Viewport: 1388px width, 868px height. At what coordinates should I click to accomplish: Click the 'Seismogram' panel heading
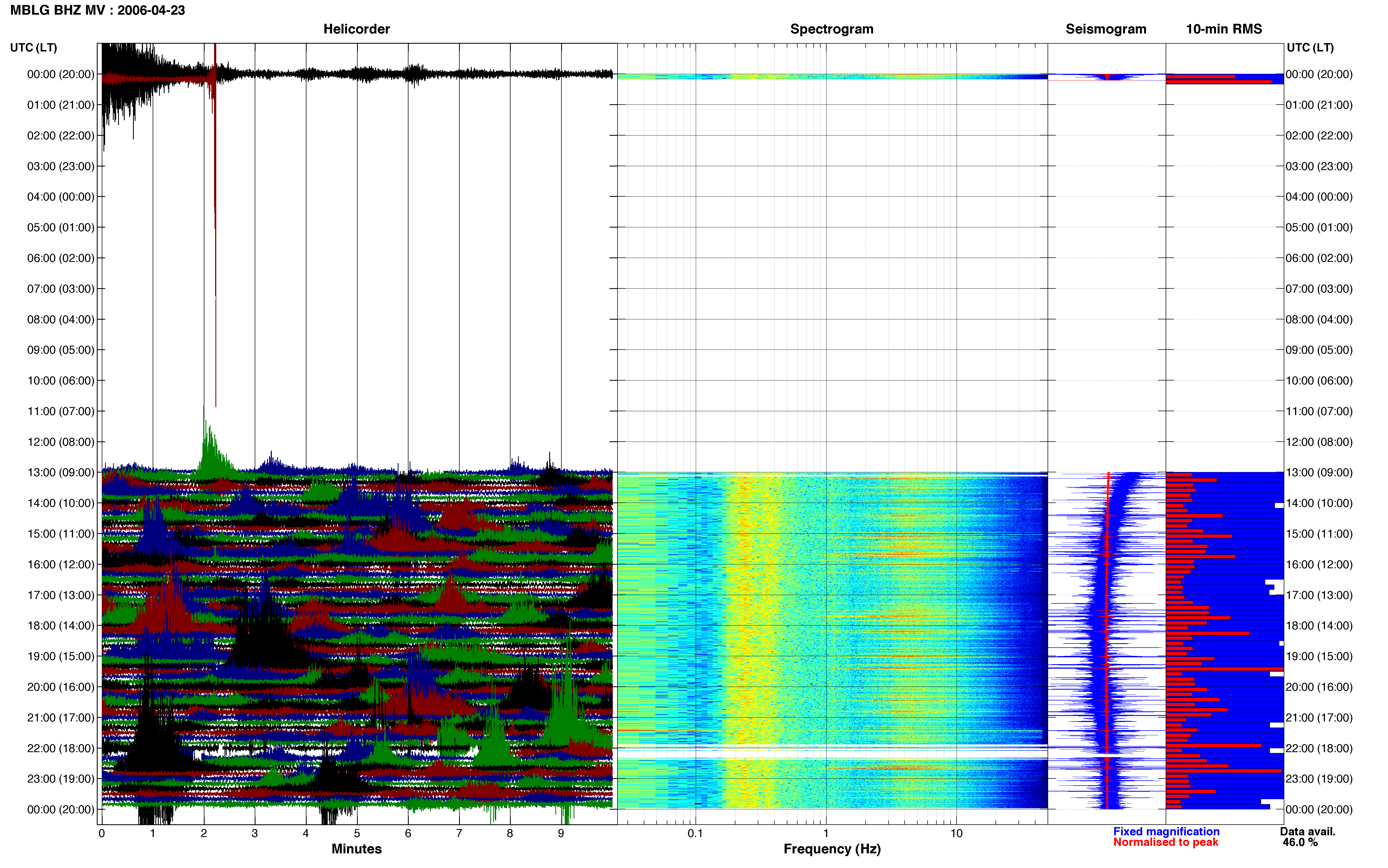pos(1106,29)
